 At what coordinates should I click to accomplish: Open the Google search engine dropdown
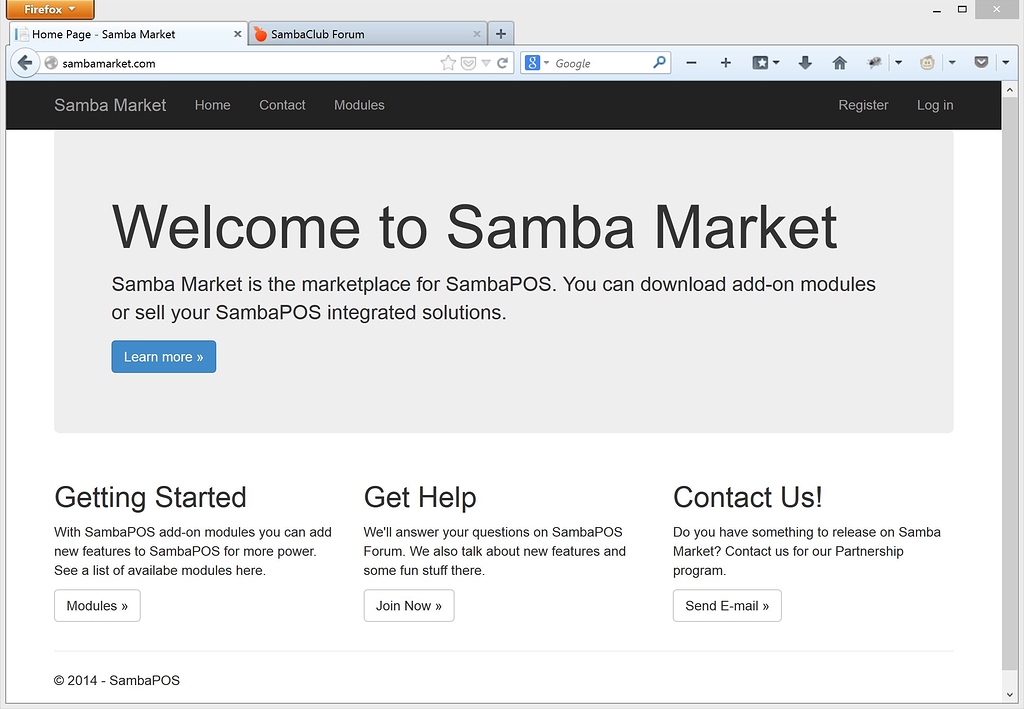(x=541, y=62)
